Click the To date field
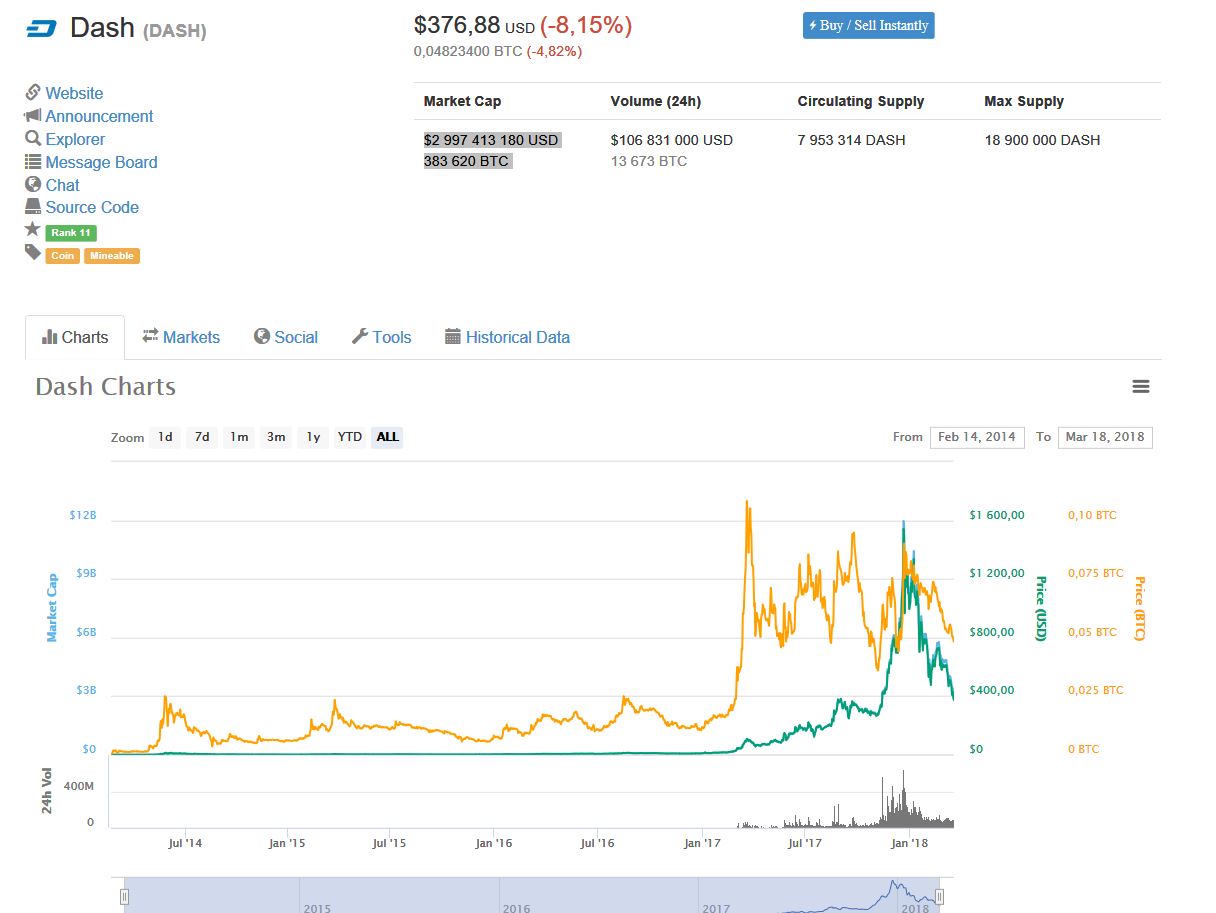Screen dimensions: 1216x913 tap(1104, 437)
